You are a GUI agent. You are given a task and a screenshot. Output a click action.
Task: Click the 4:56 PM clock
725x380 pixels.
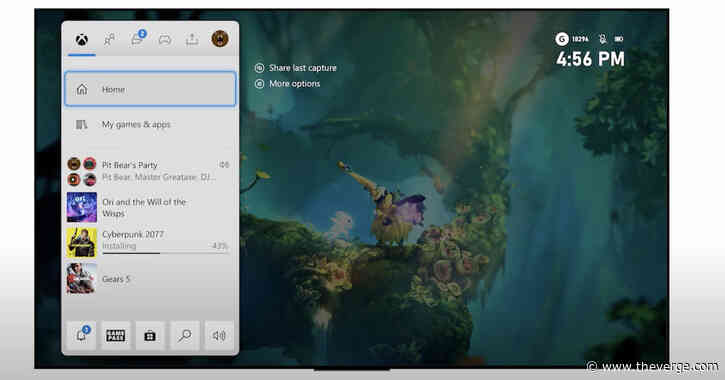[590, 59]
